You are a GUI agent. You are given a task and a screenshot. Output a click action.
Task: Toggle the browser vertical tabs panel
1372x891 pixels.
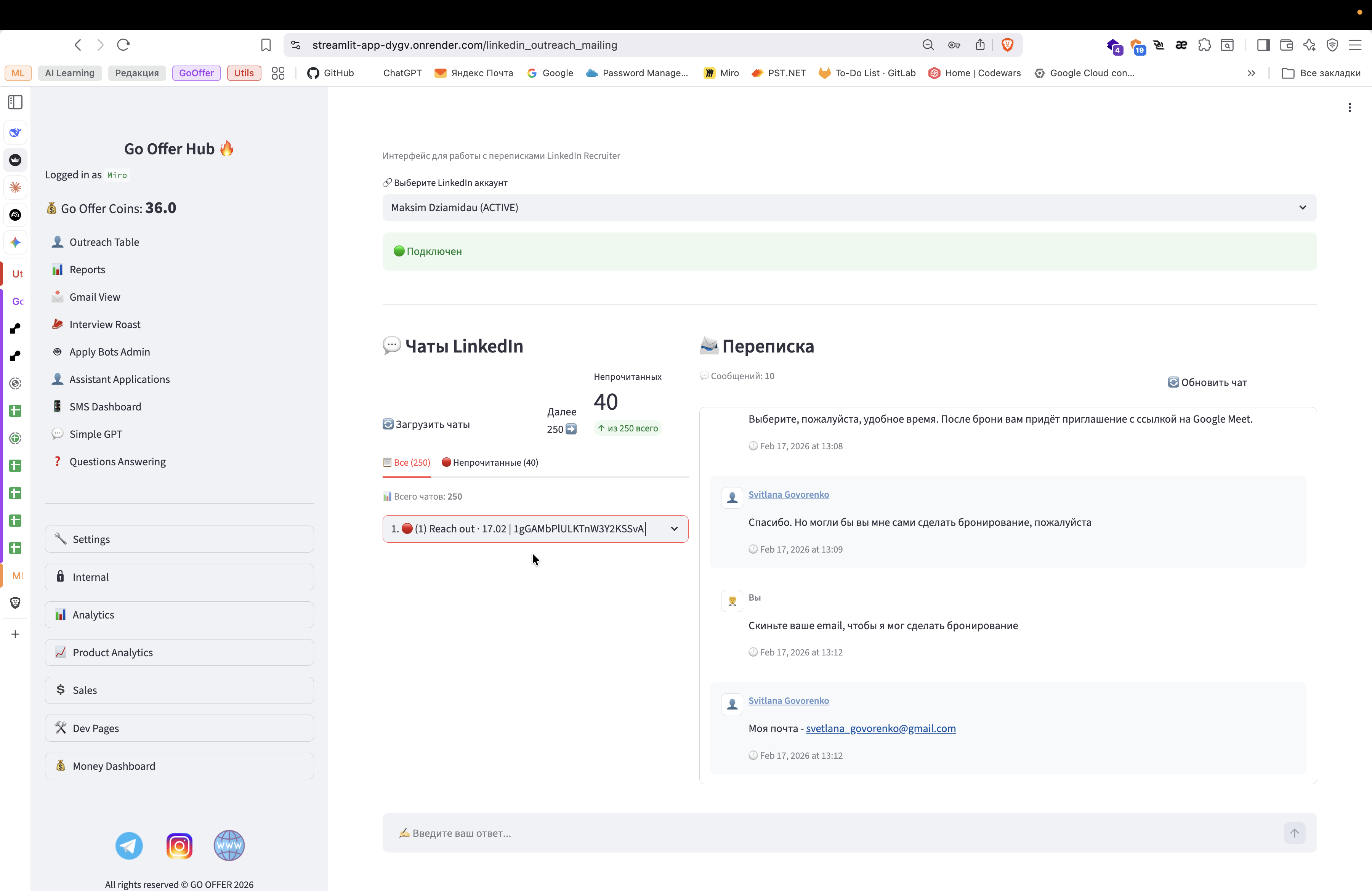coord(16,103)
